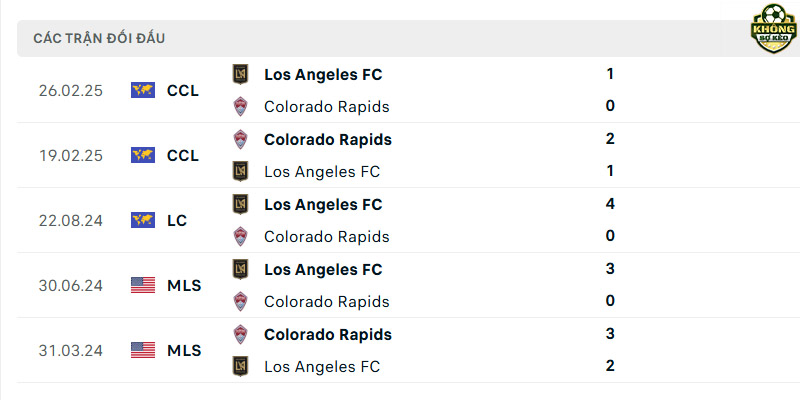
Task: Open Los Angeles FC in 19.02.25 match
Action: (322, 172)
